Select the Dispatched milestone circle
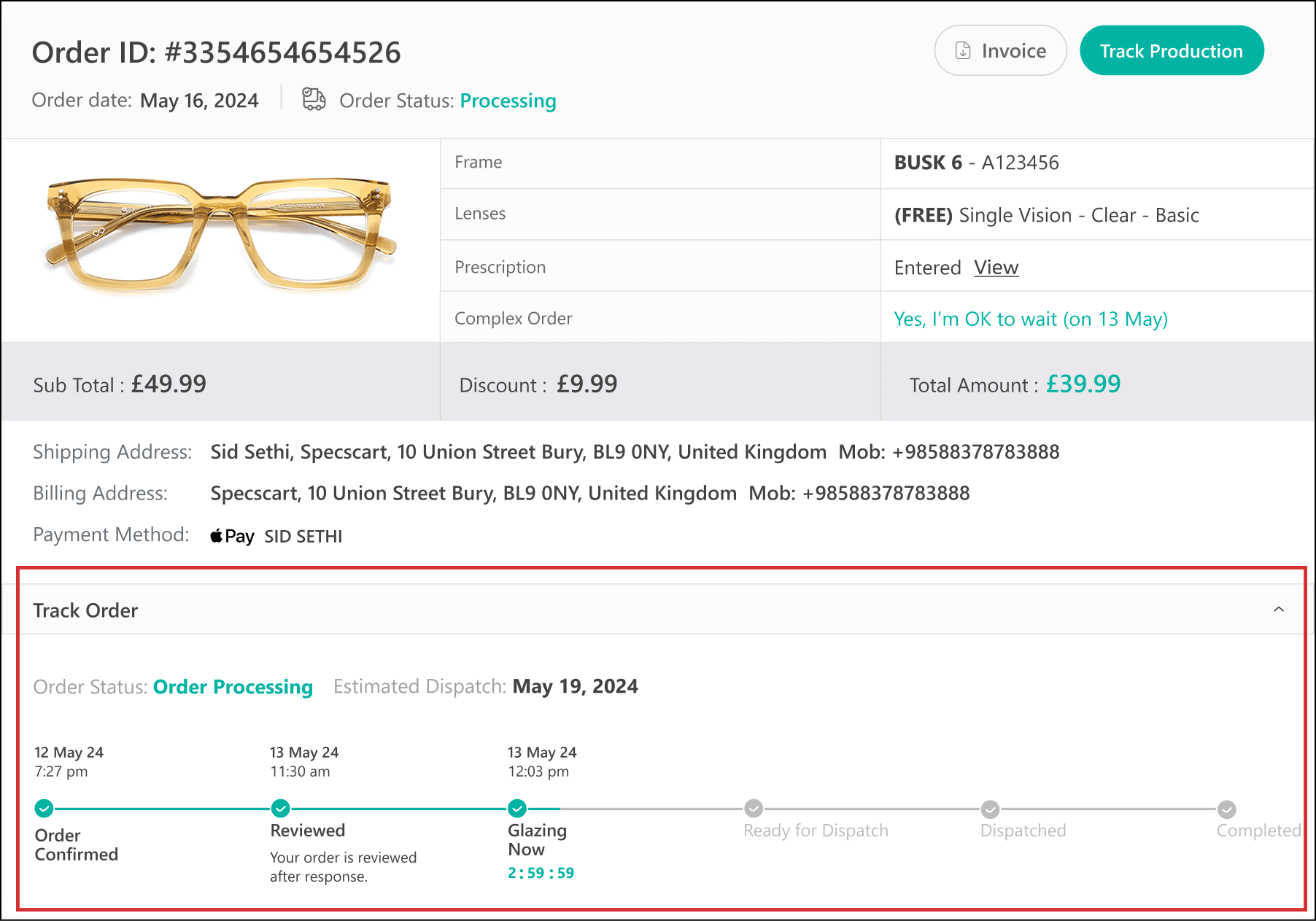The image size is (1316, 921). point(990,808)
